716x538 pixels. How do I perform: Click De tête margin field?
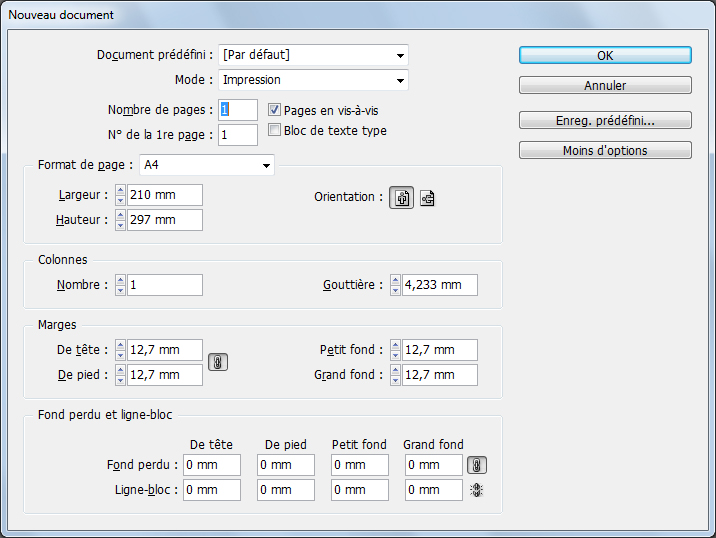(x=165, y=350)
